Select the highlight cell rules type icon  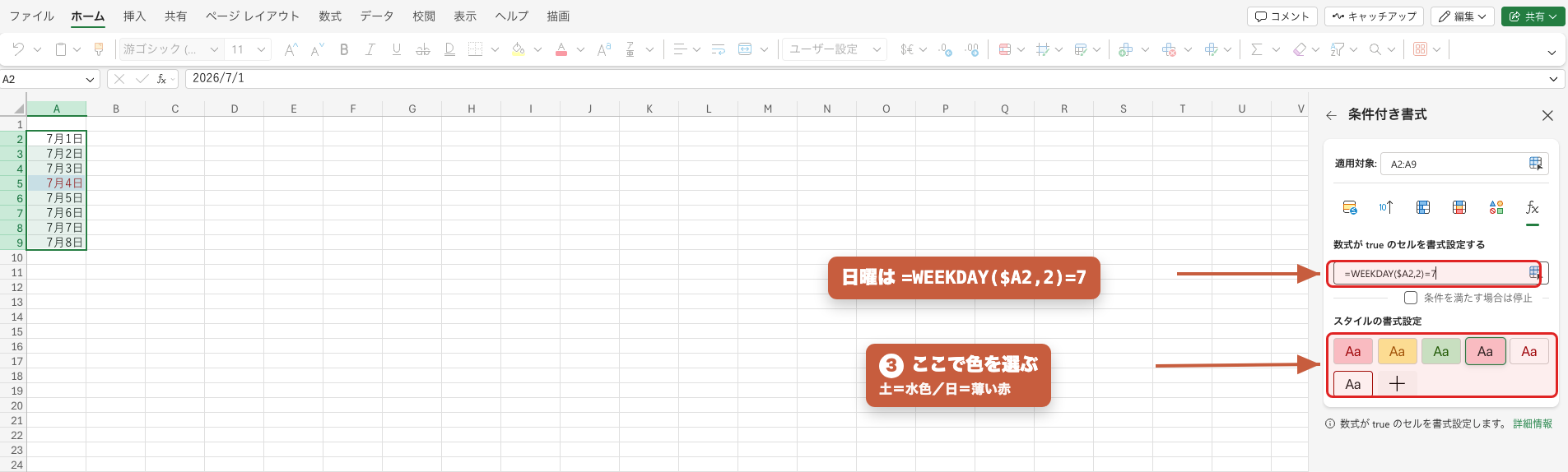(x=1350, y=207)
